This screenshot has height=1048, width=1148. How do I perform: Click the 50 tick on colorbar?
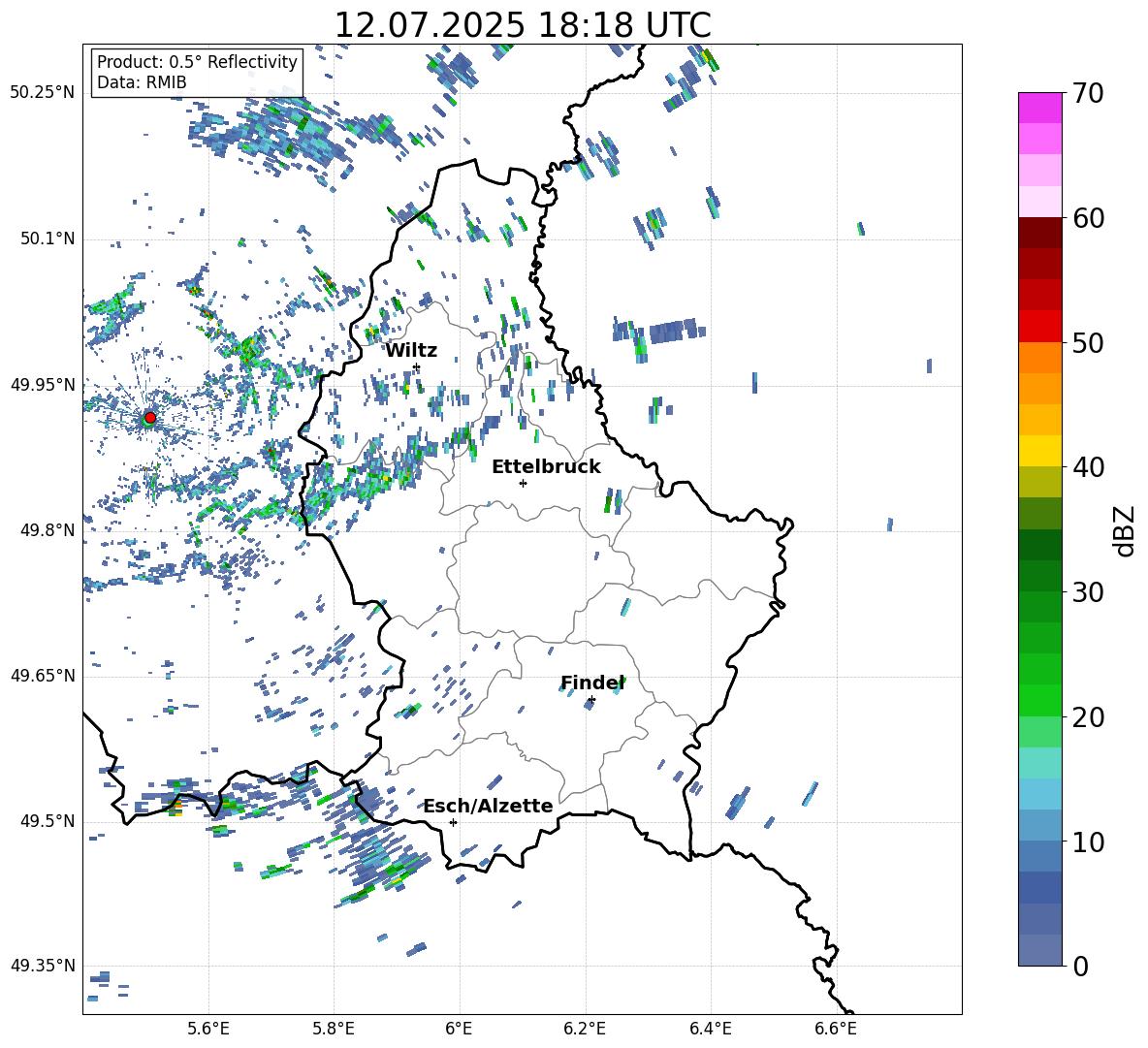pos(1088,342)
